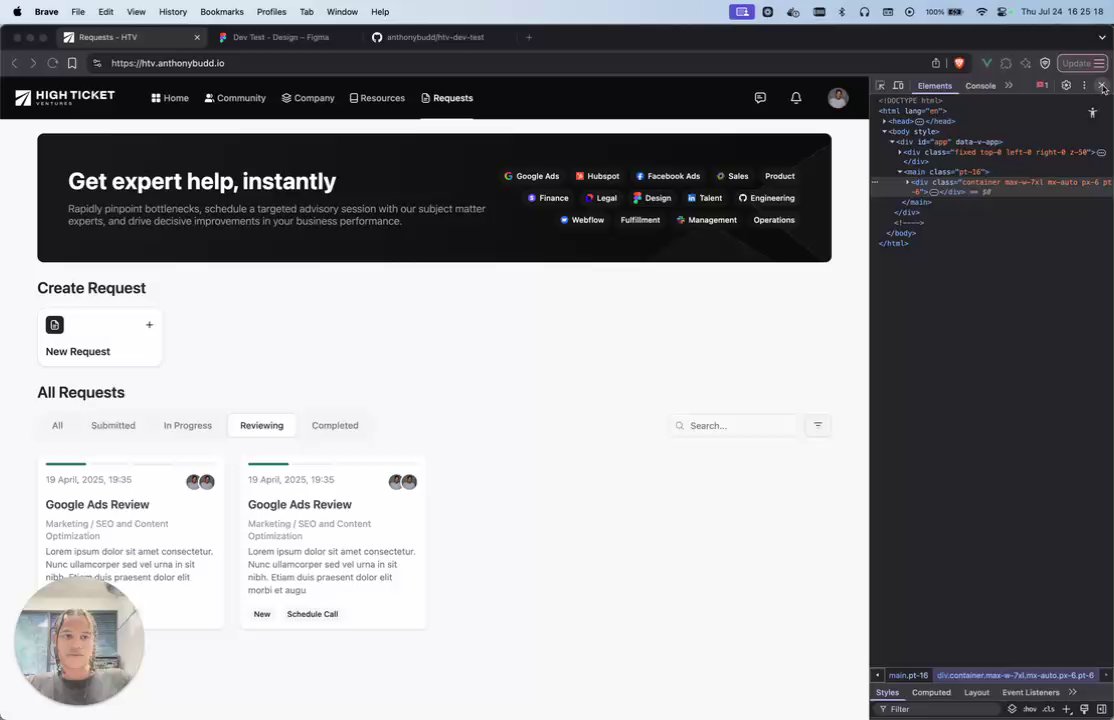
Task: Select main.pt-16 in the DevTools breadcrumb
Action: pos(908,675)
